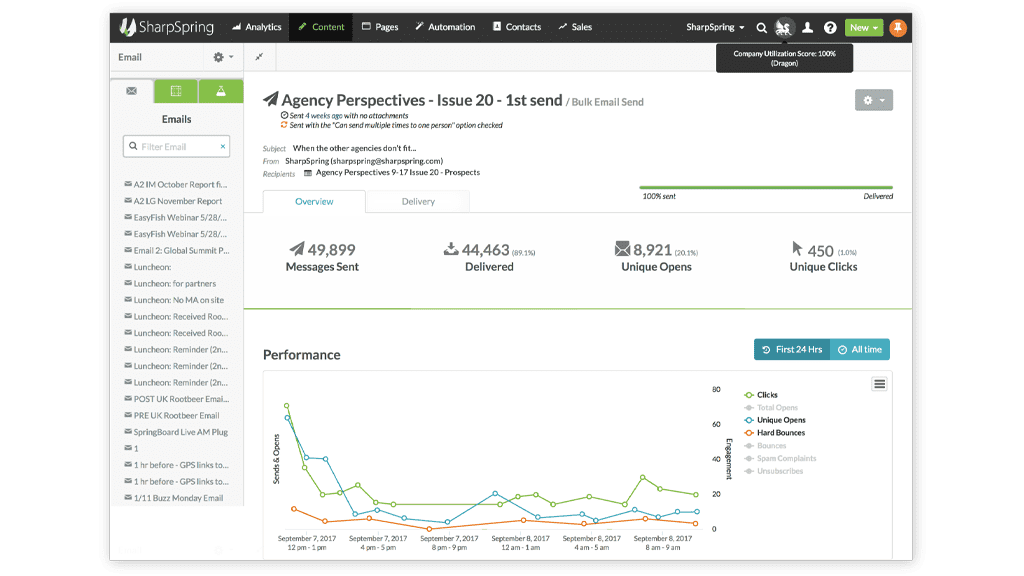The height and width of the screenshot is (576, 1024).
Task: Open Luncheon: for partners email
Action: (170, 283)
